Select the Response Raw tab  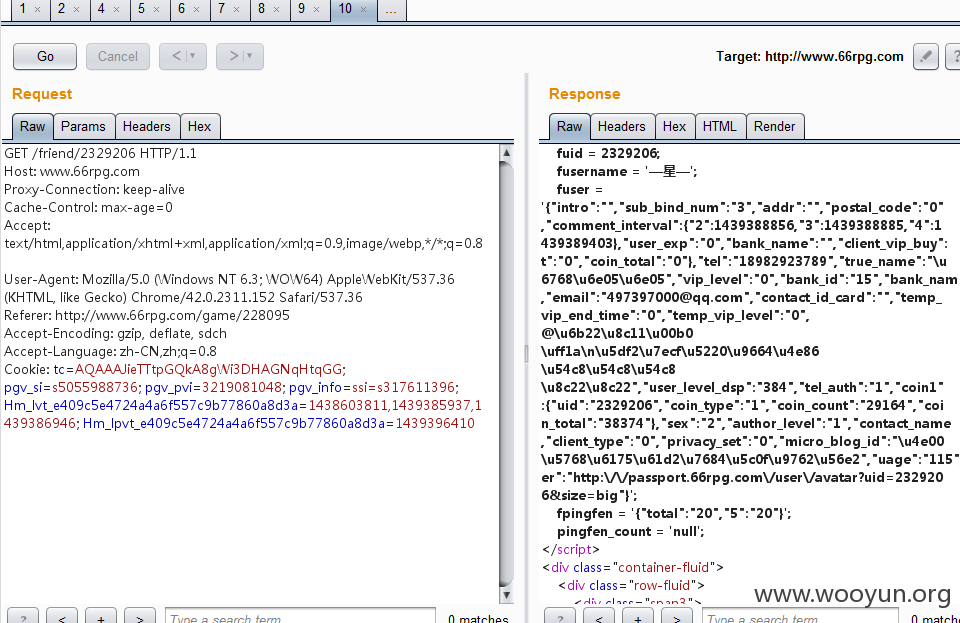pyautogui.click(x=569, y=127)
